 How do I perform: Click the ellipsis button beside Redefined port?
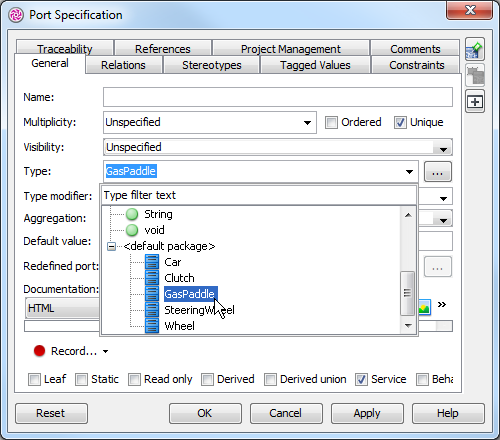pos(438,267)
